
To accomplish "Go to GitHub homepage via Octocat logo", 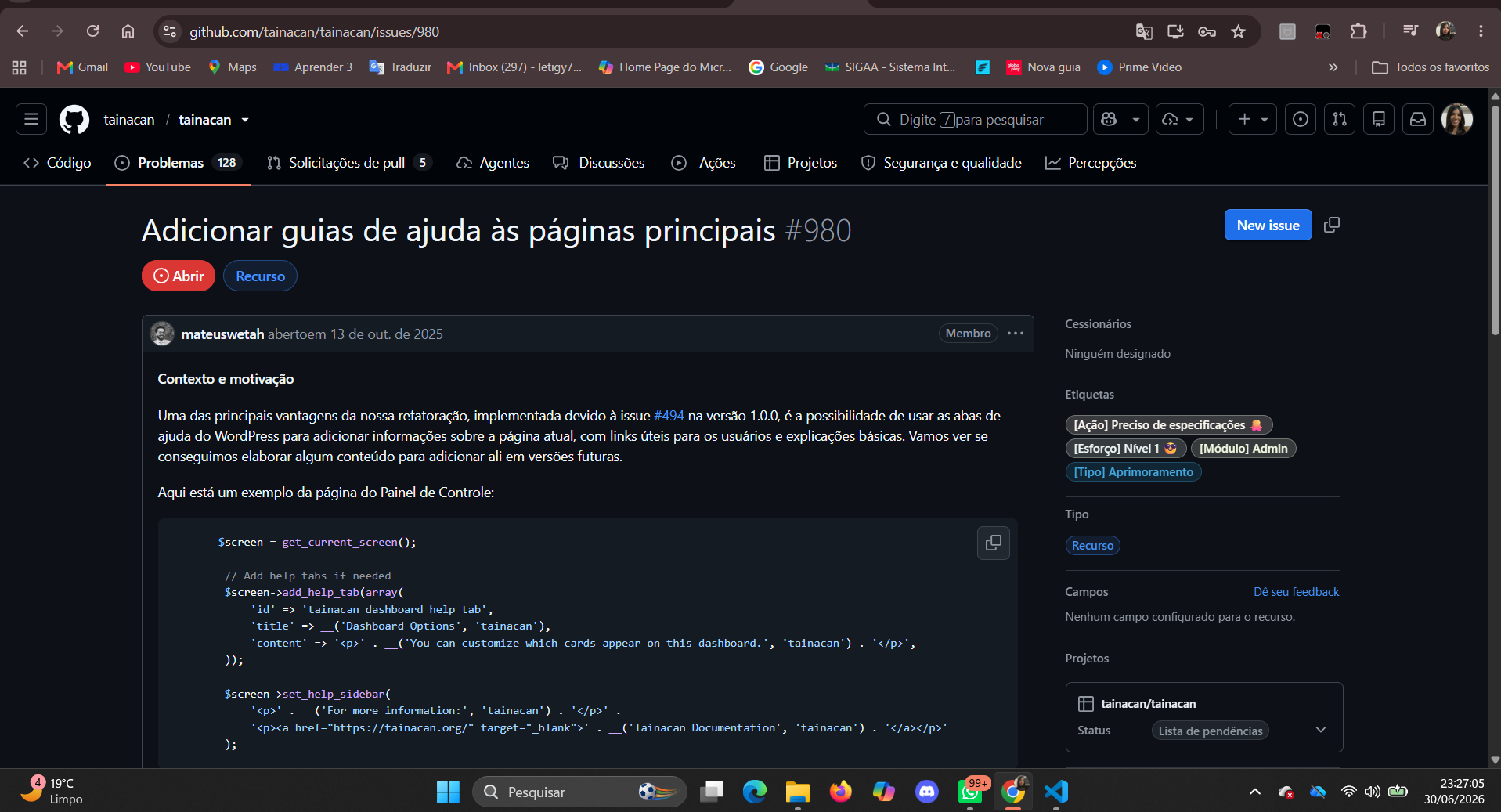I will pos(74,119).
